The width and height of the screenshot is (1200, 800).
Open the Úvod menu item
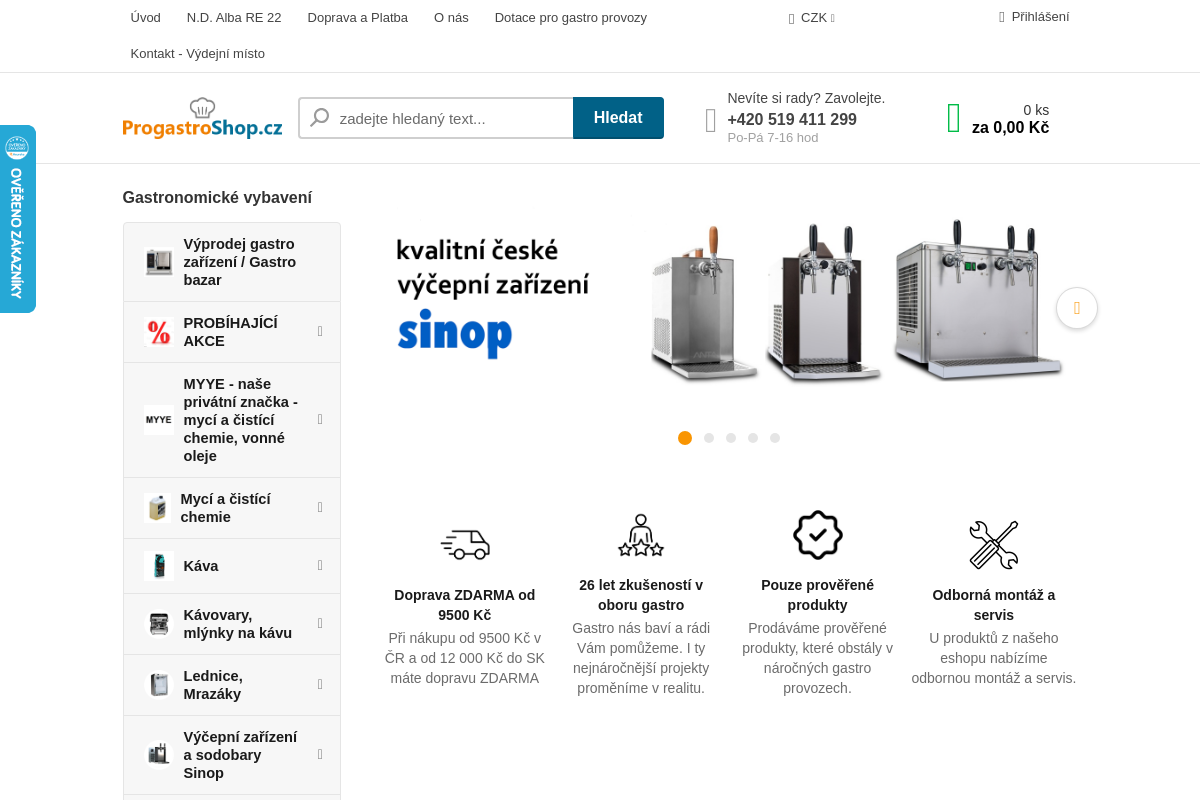145,18
